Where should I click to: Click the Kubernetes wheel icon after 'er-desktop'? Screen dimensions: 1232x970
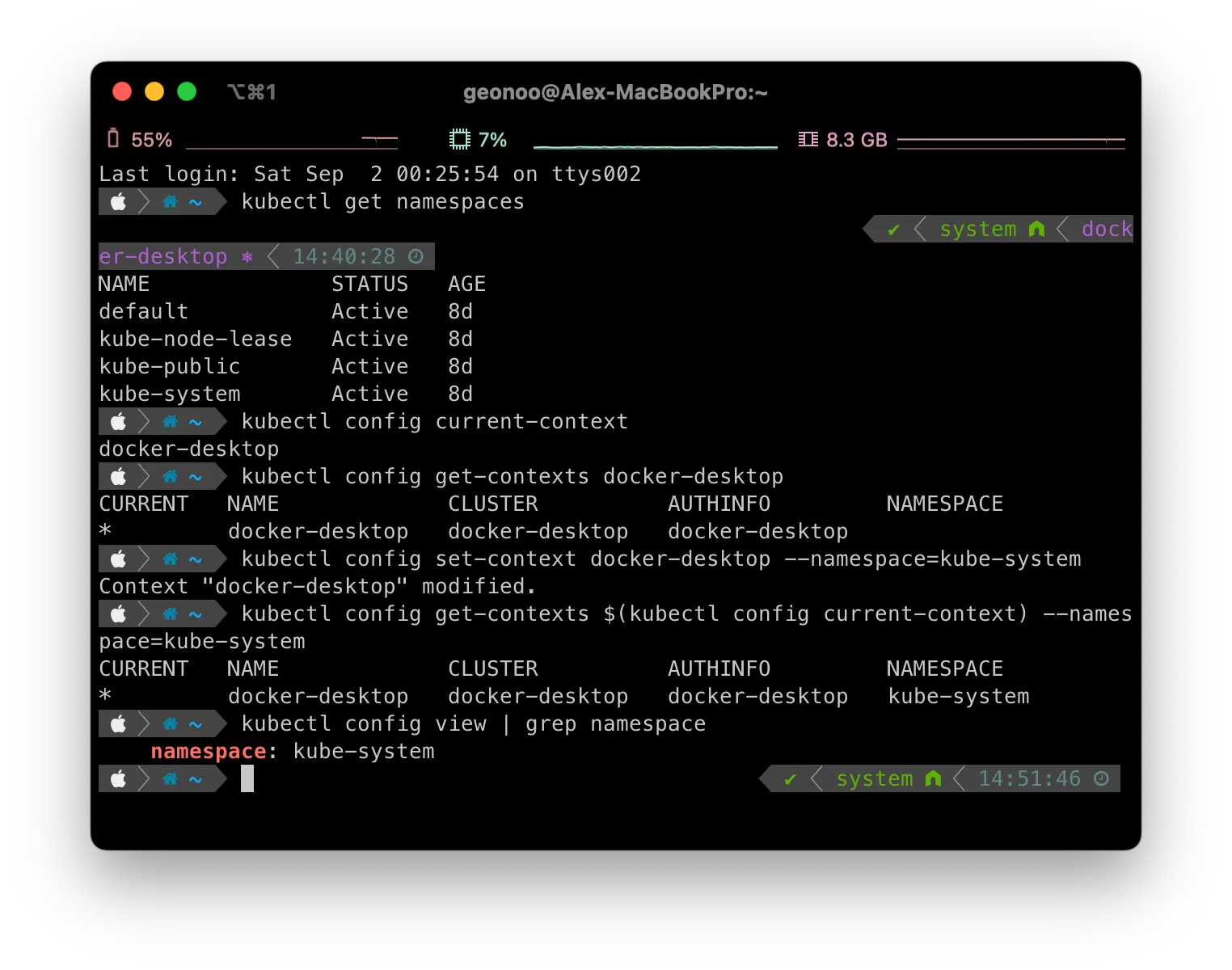(x=247, y=257)
